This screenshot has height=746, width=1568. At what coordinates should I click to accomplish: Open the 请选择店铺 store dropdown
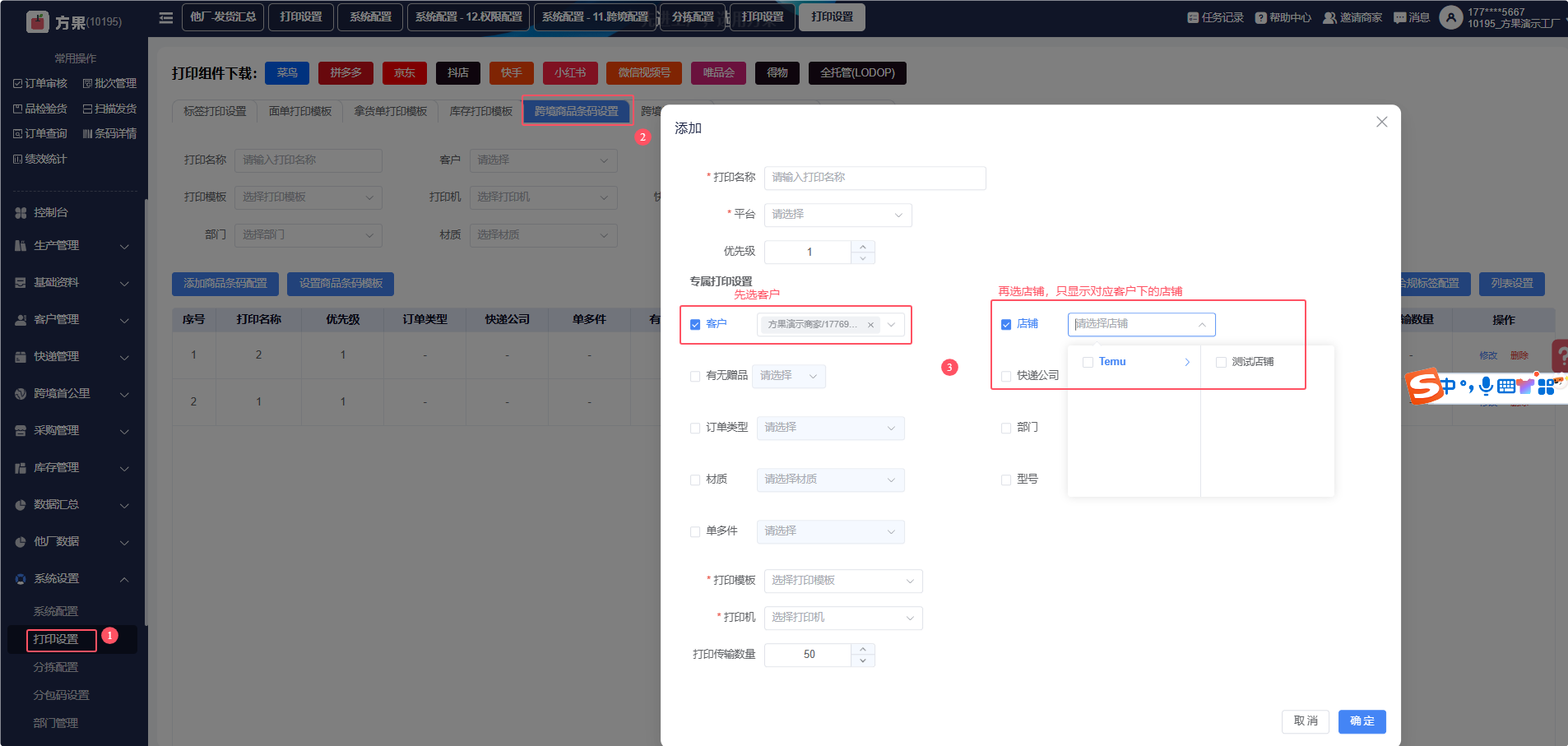pos(1141,325)
